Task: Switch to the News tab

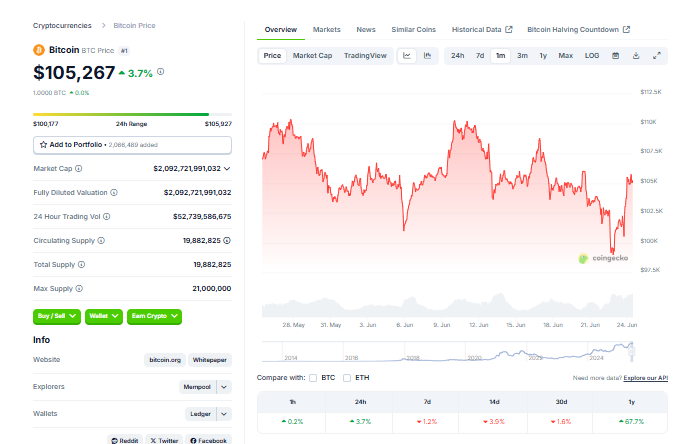Action: (366, 29)
